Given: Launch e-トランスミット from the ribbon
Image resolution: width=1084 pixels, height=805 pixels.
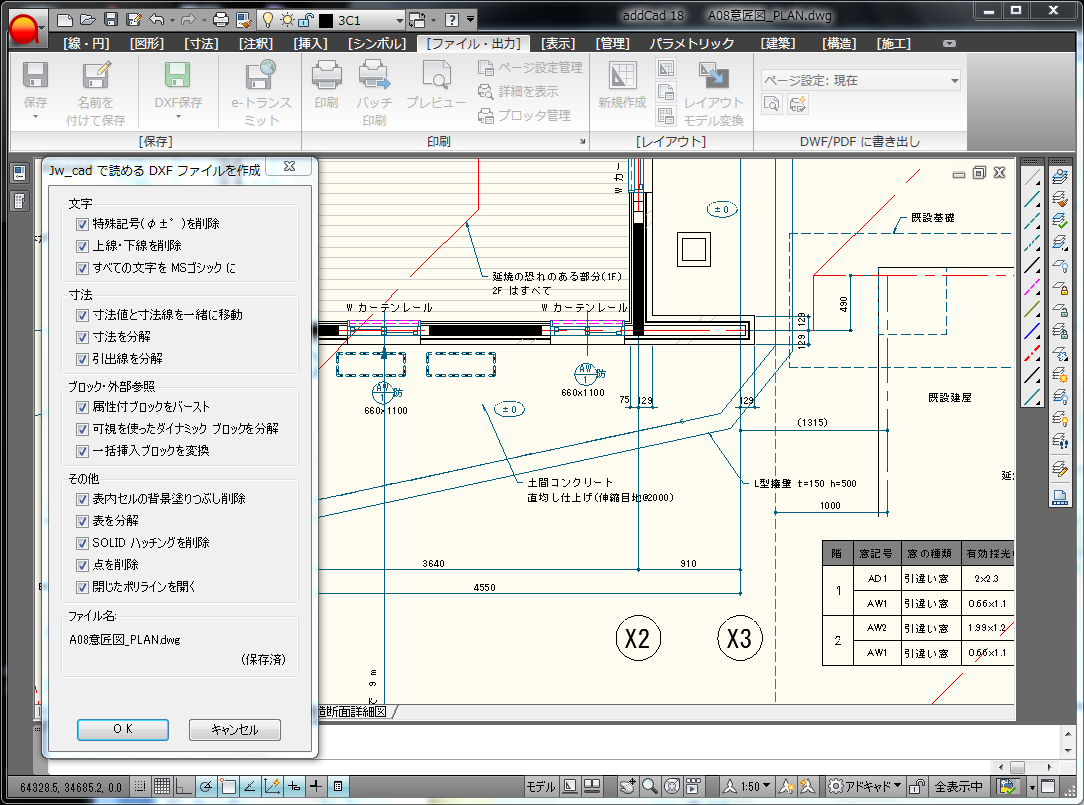Looking at the screenshot, I should (x=261, y=75).
